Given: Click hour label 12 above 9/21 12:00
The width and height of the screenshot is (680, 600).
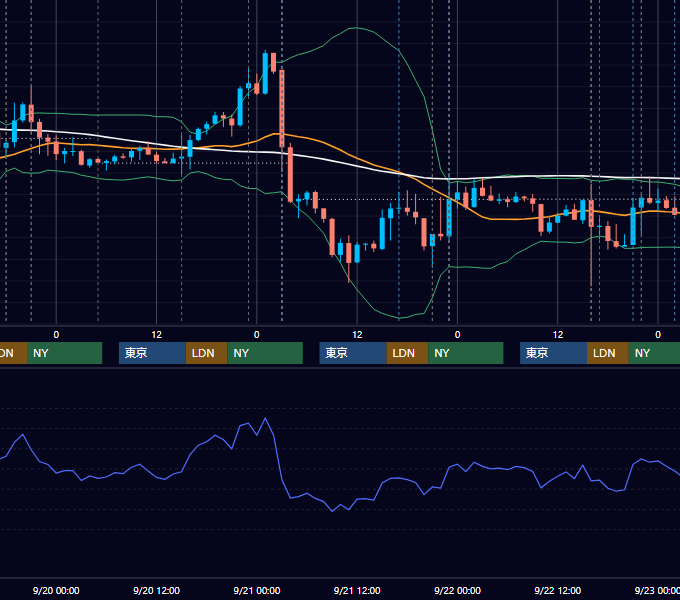Looking at the screenshot, I should point(357,335).
